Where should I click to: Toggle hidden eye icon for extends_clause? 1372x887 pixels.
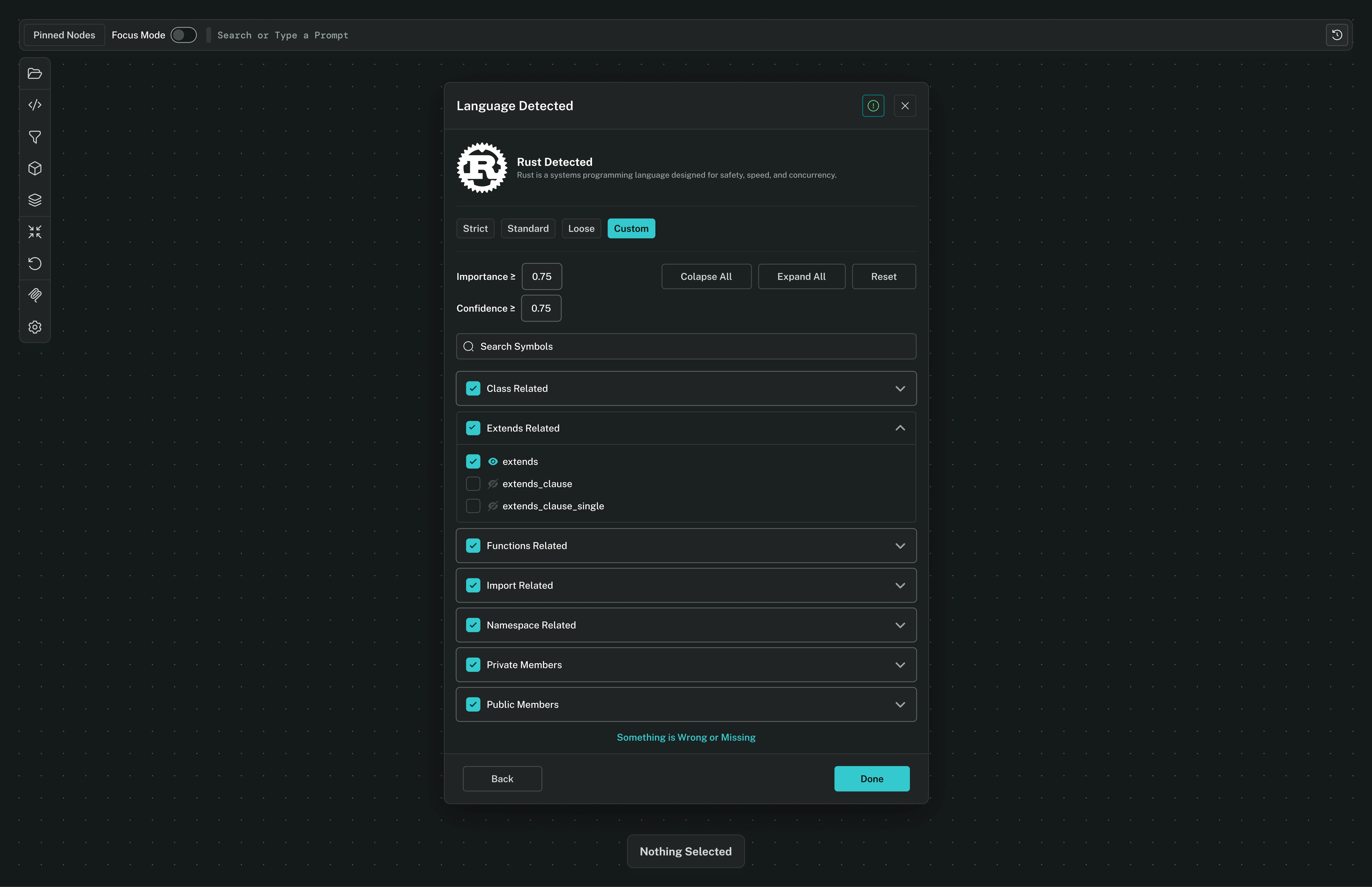(493, 484)
